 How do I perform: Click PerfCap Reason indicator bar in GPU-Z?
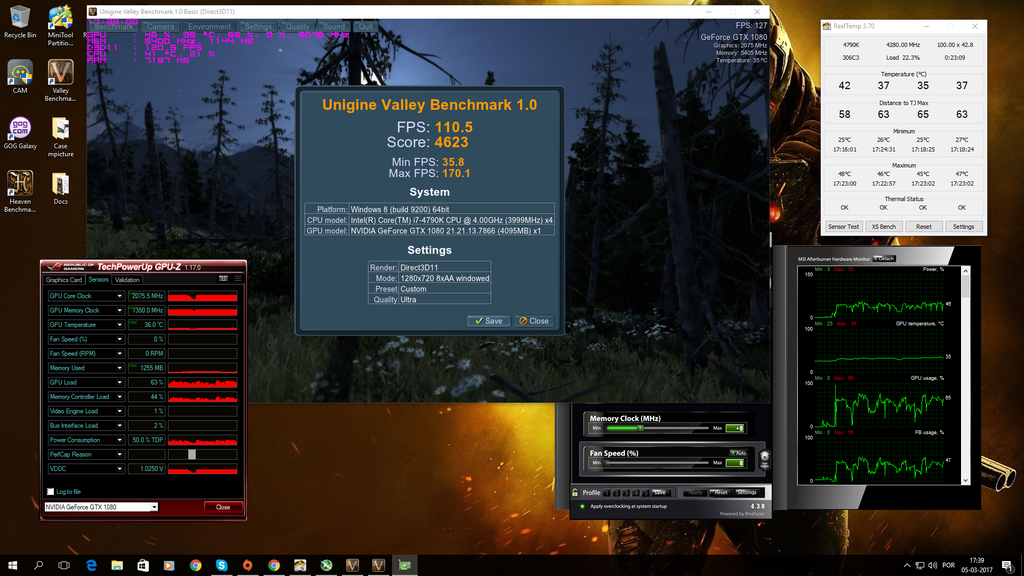(192, 454)
